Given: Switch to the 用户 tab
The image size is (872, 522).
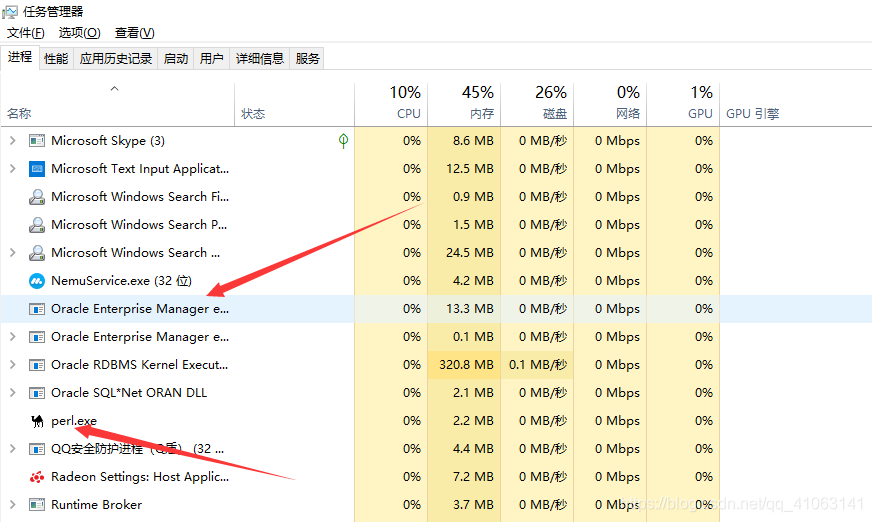Looking at the screenshot, I should click(x=211, y=58).
